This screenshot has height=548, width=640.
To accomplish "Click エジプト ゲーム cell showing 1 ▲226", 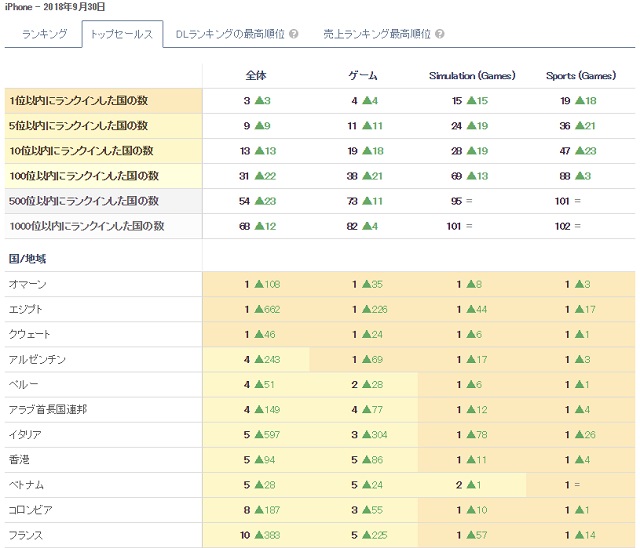I will coord(364,309).
